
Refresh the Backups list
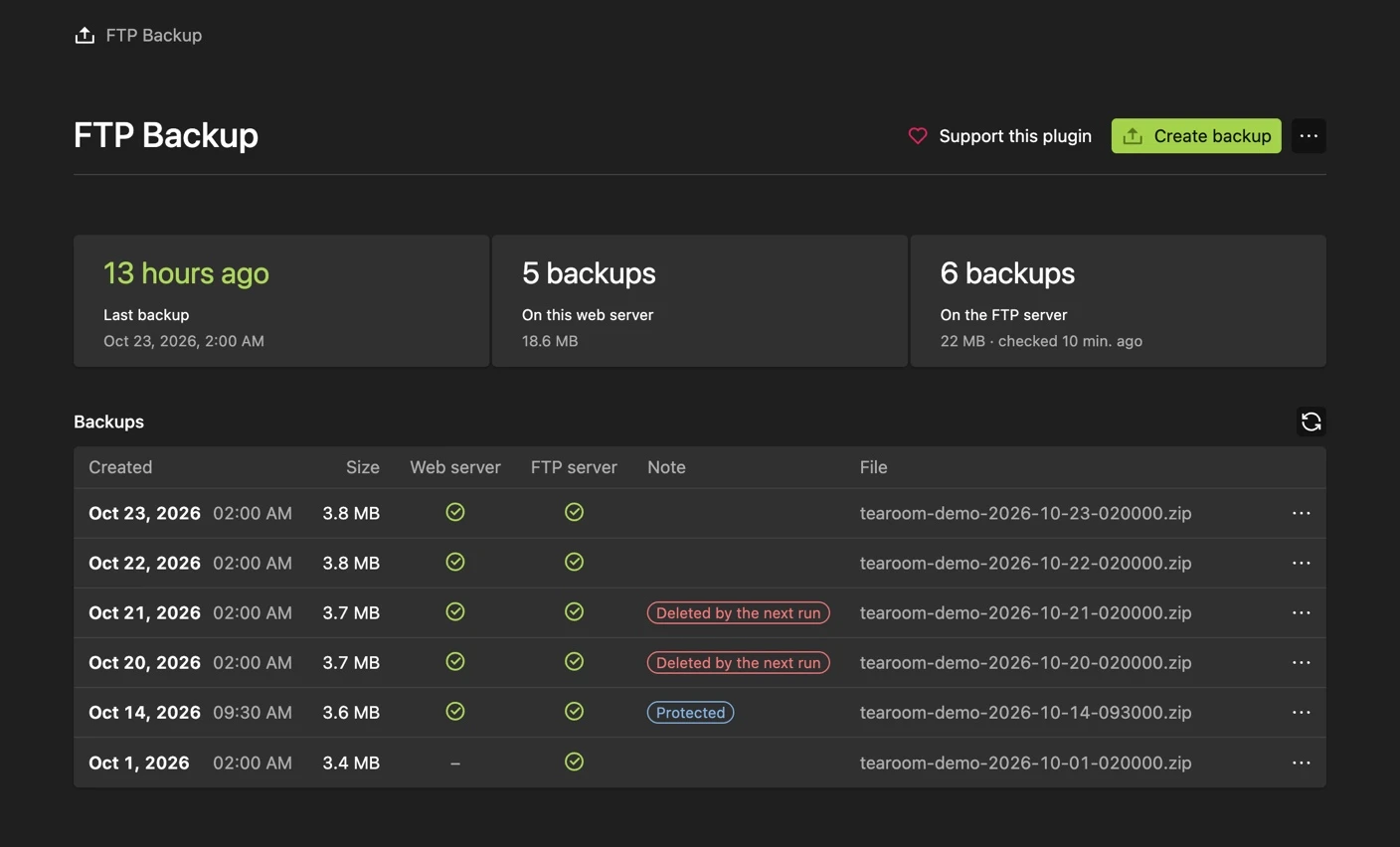[x=1311, y=422]
